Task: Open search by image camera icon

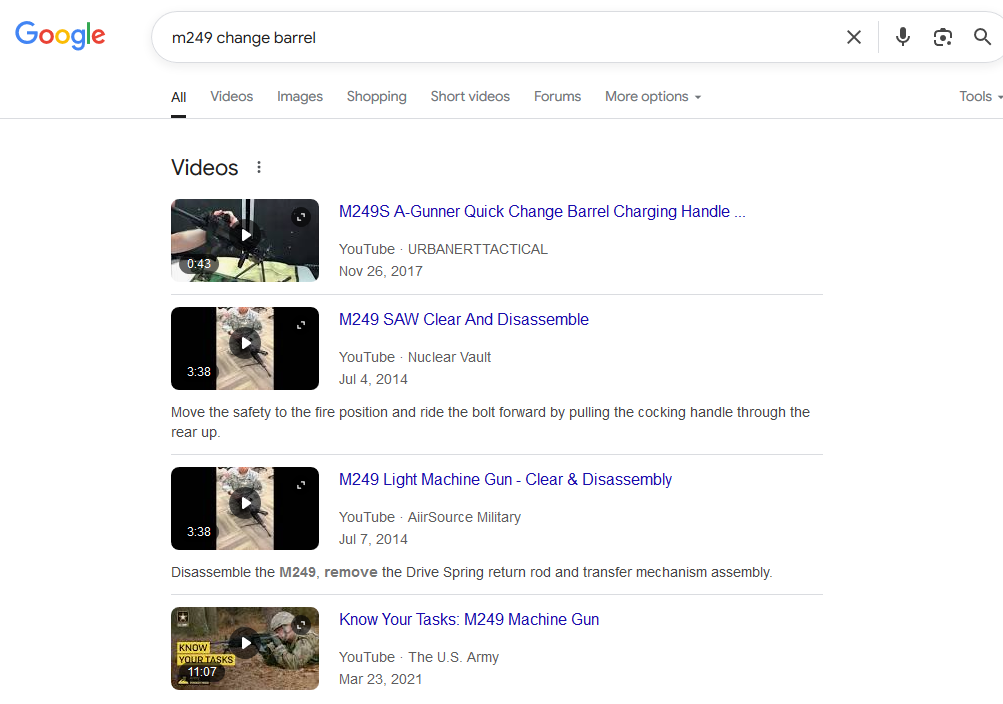Action: (942, 37)
